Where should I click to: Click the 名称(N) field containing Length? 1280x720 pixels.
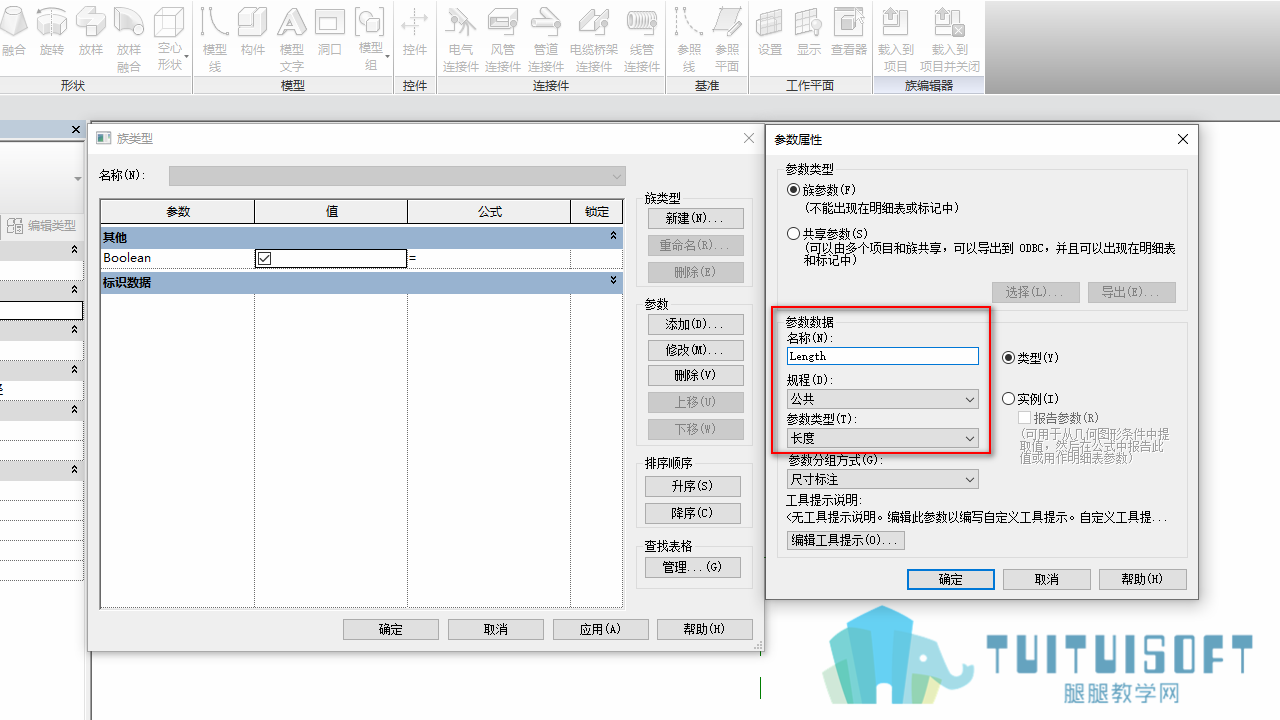pos(883,356)
